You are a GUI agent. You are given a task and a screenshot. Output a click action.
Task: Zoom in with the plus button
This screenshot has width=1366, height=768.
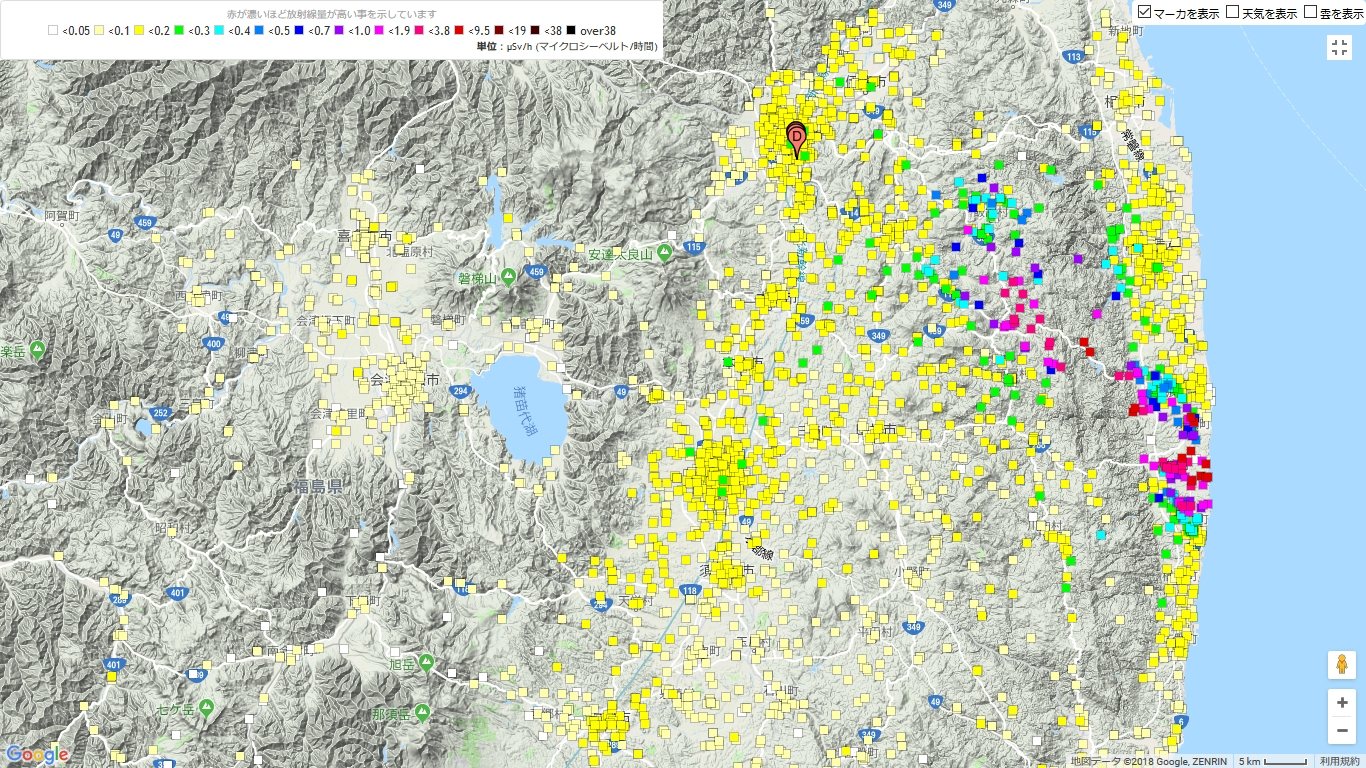(1340, 702)
